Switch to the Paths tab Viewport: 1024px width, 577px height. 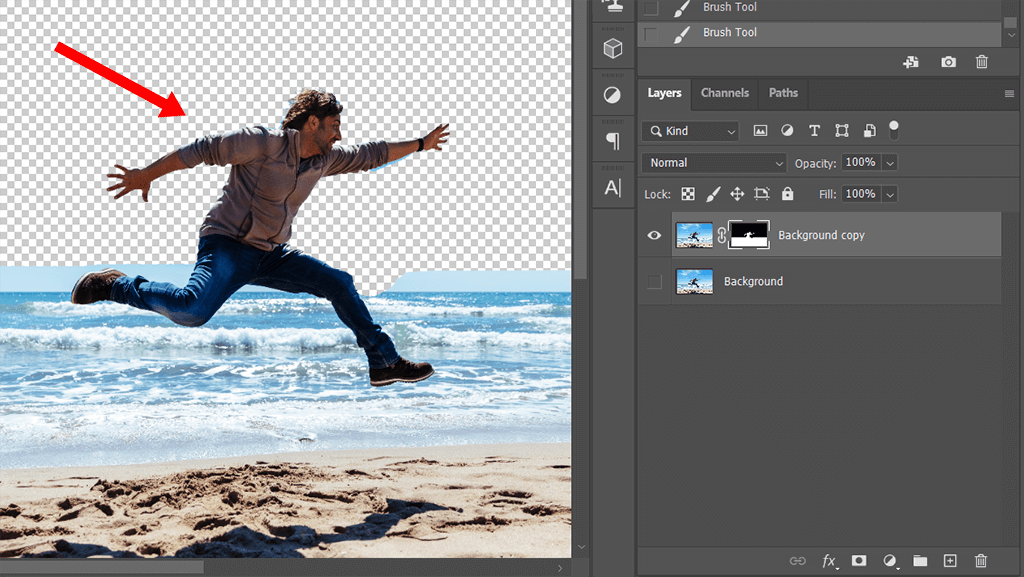[x=783, y=93]
